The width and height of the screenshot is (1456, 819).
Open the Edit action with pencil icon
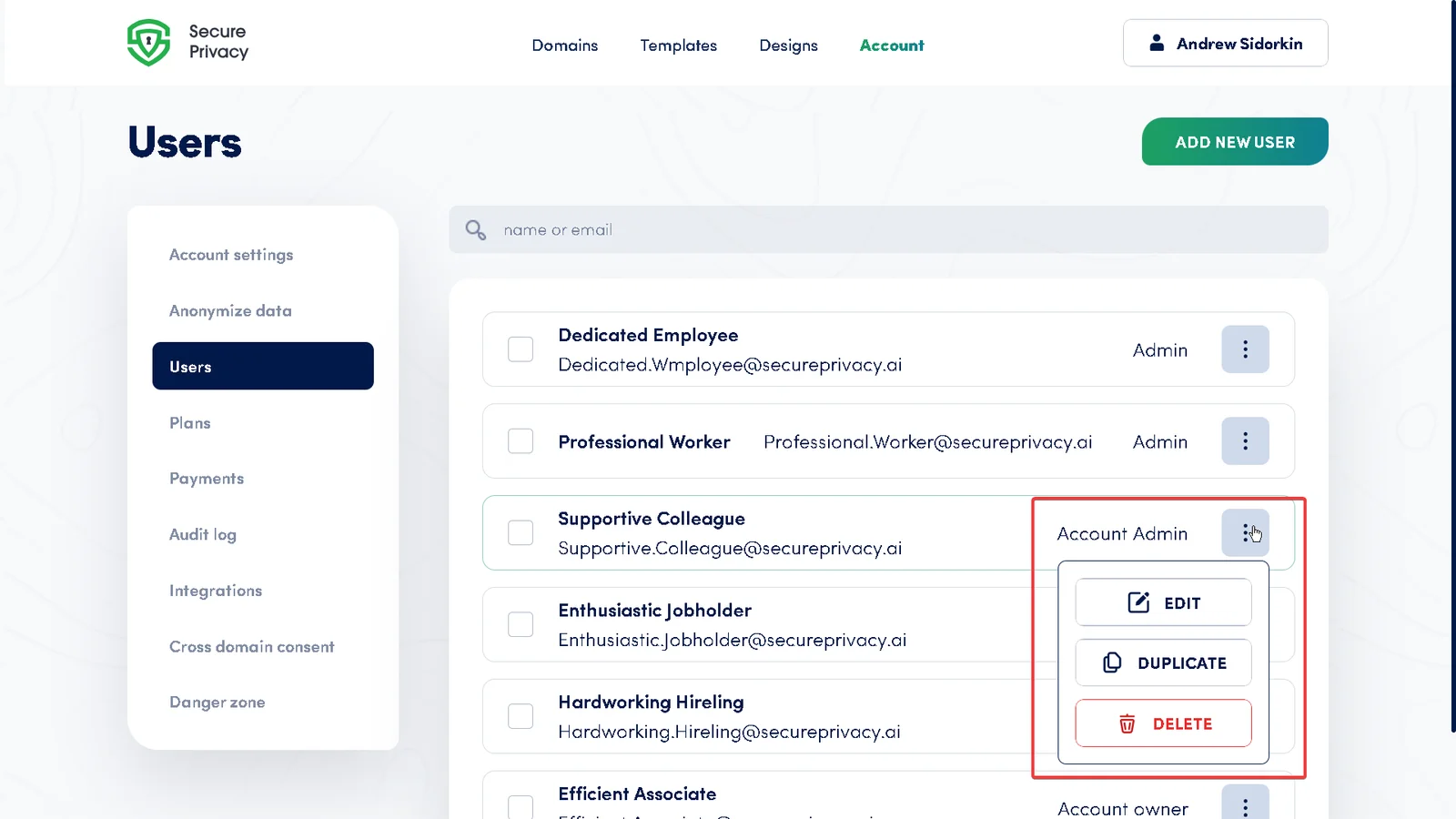click(x=1163, y=602)
